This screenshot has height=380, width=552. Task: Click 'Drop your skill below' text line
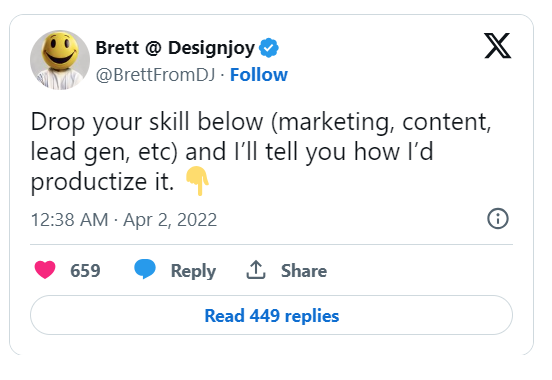coord(147,122)
